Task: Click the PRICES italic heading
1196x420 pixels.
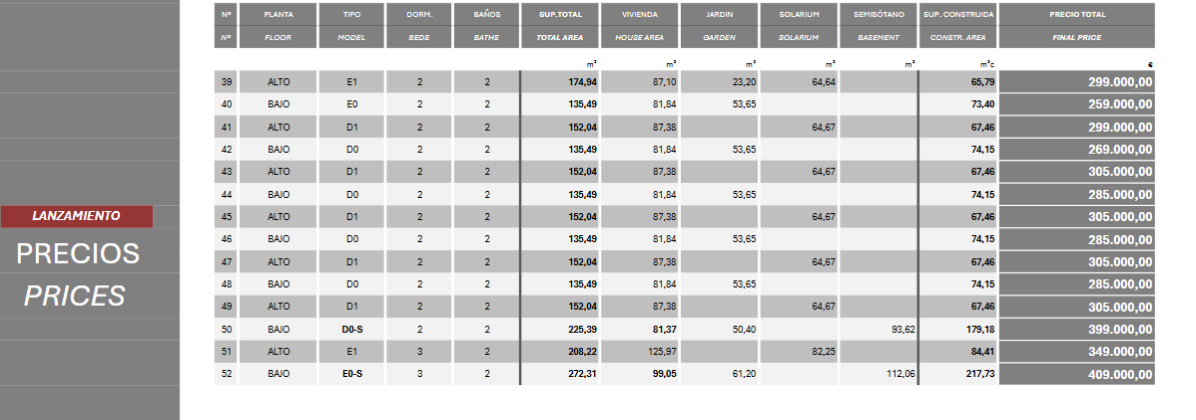Action: point(75,296)
